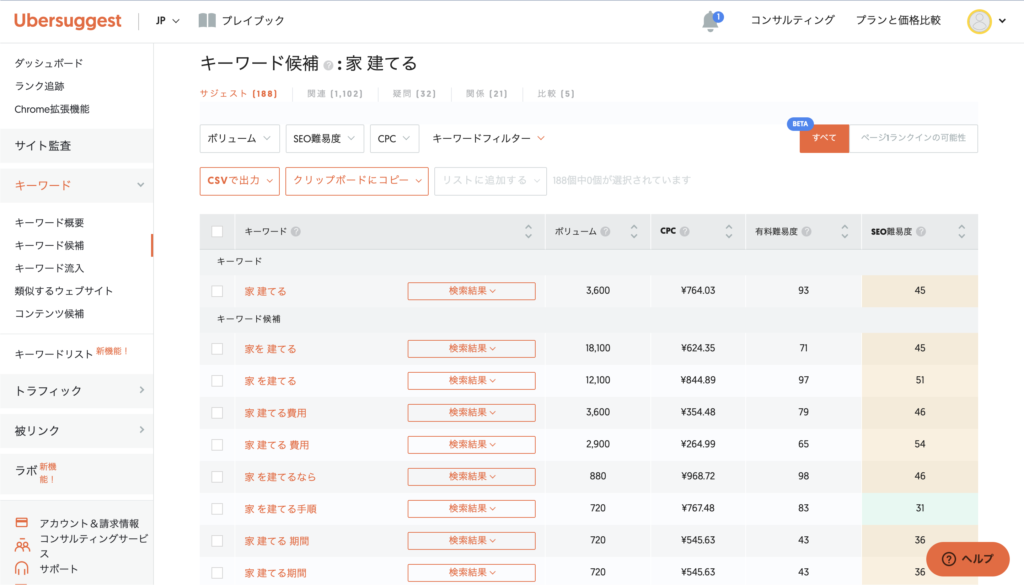Expand the トラフィック sidebar section
This screenshot has width=1024, height=585.
coord(77,390)
